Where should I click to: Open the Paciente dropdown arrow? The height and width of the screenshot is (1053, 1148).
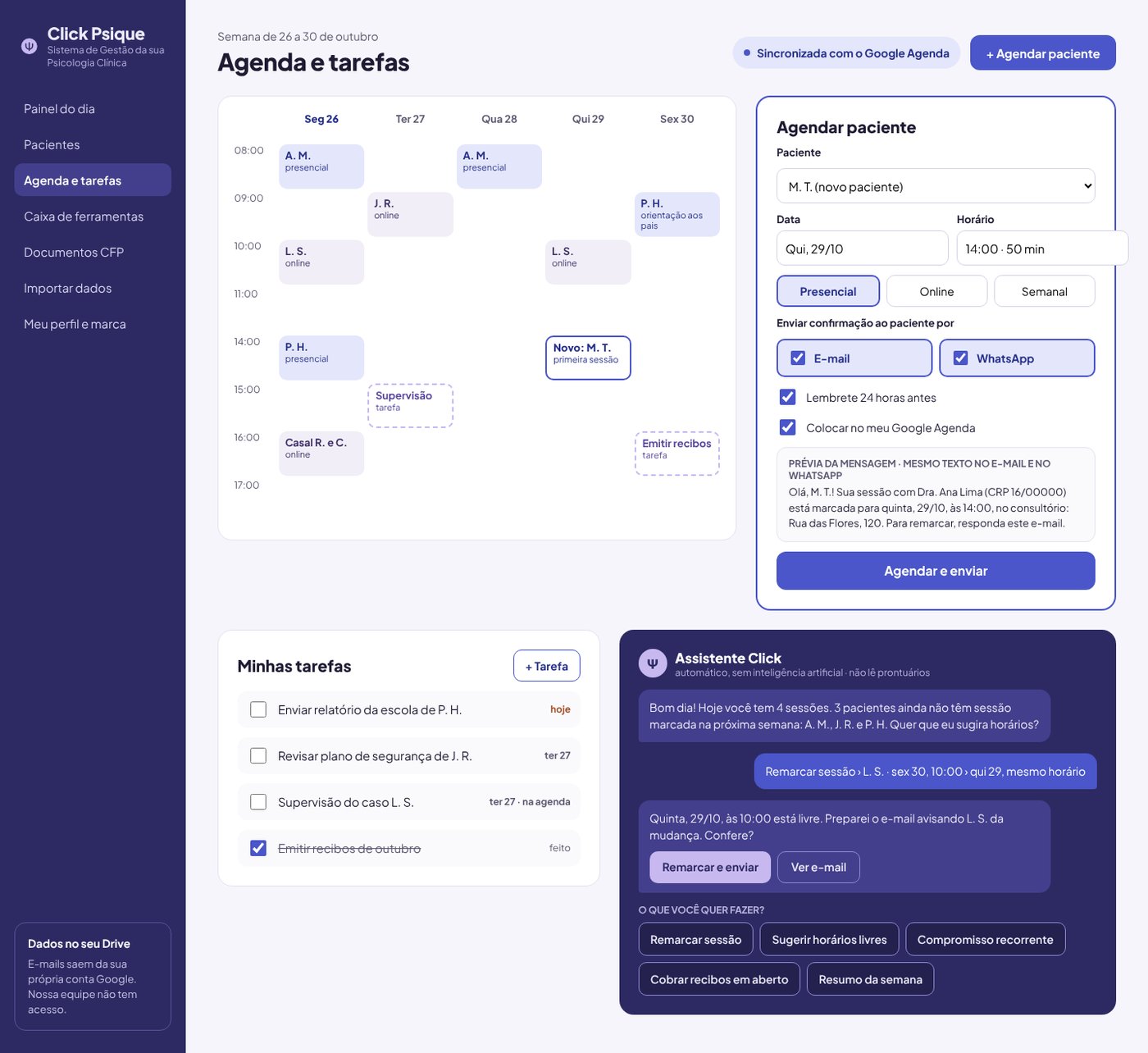(1088, 186)
